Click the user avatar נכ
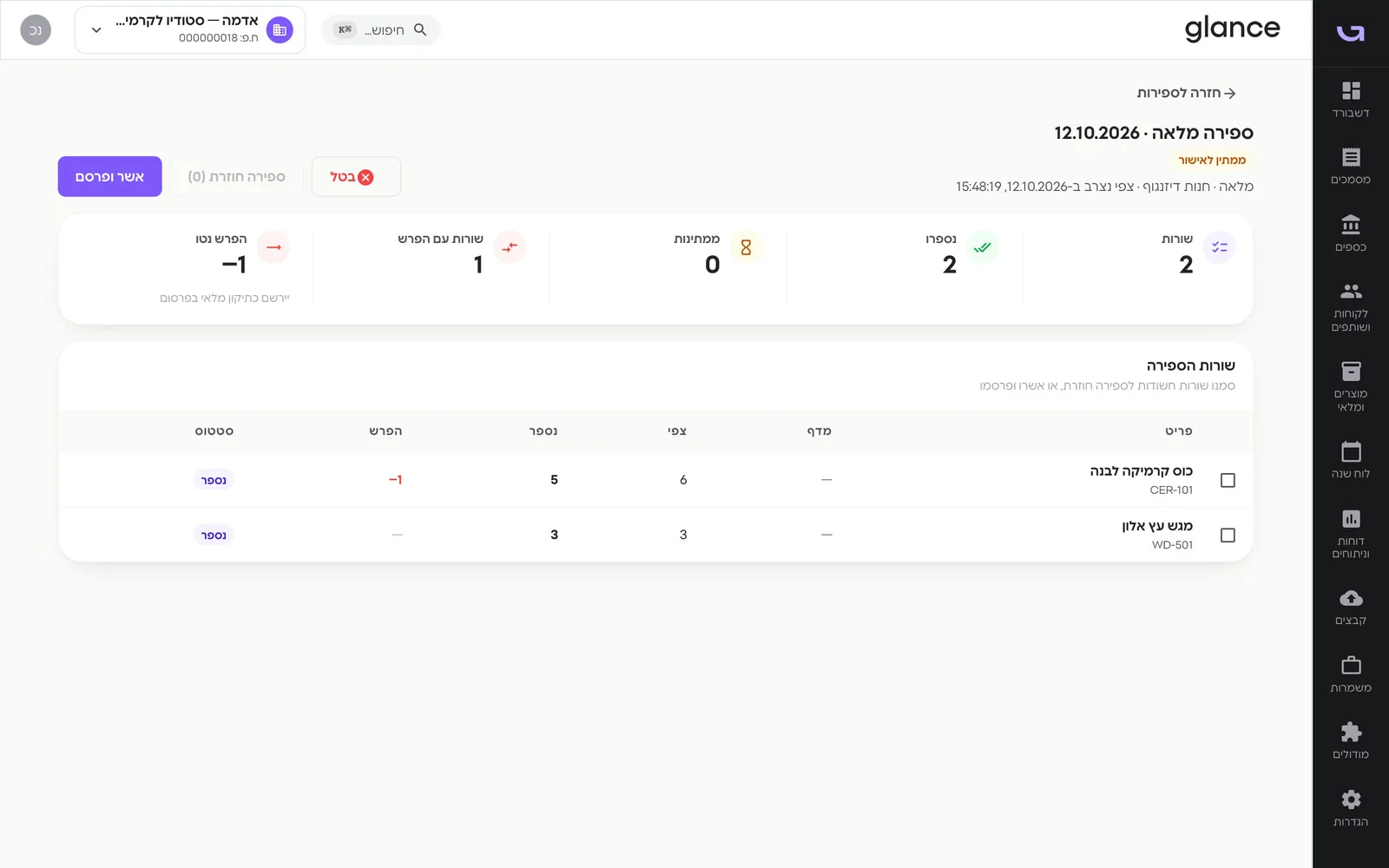Viewport: 1389px width, 868px height. [x=36, y=30]
